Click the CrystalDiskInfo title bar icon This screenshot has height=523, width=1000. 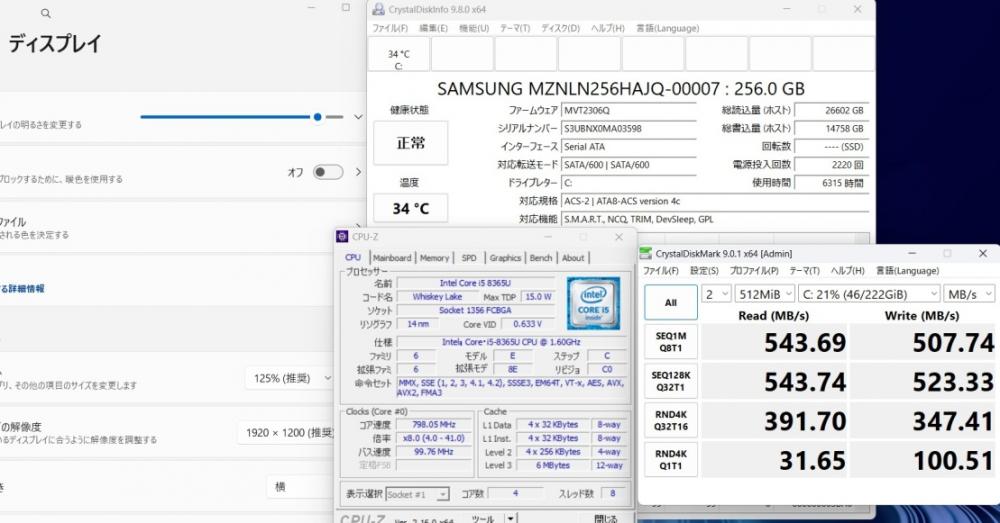point(378,9)
